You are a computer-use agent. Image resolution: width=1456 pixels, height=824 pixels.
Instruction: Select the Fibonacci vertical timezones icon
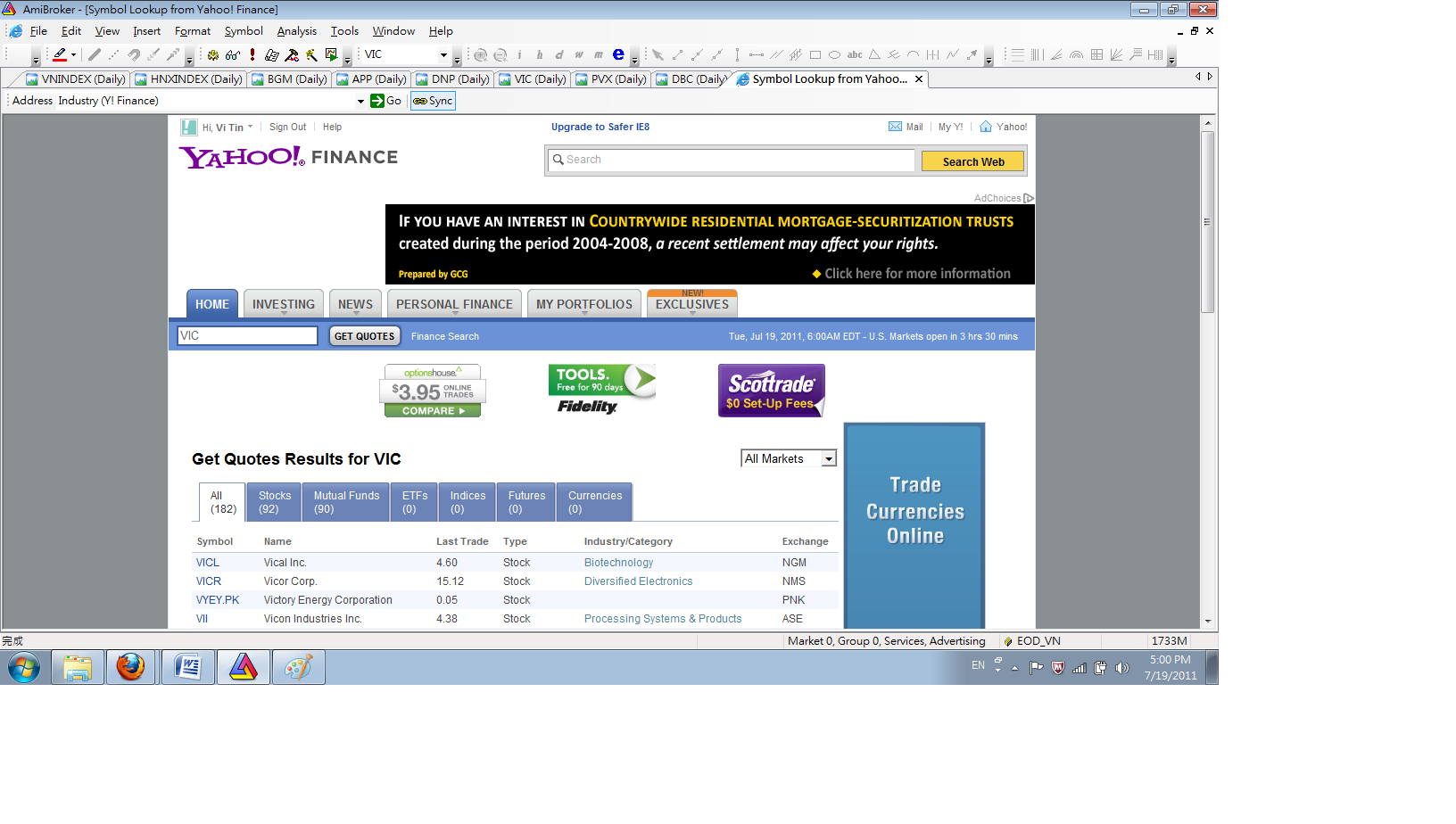pos(1037,54)
